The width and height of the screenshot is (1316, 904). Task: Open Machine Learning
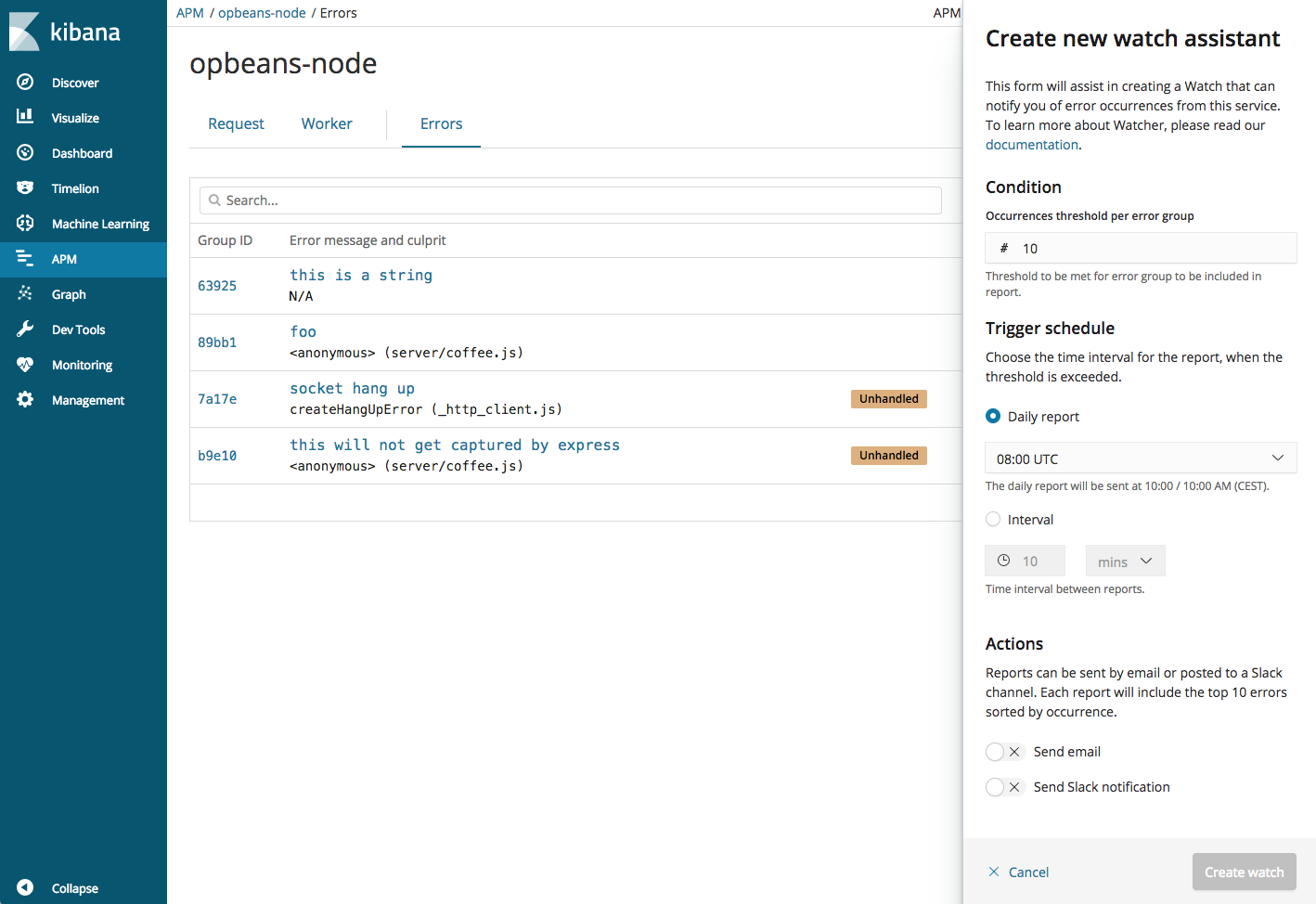(98, 223)
